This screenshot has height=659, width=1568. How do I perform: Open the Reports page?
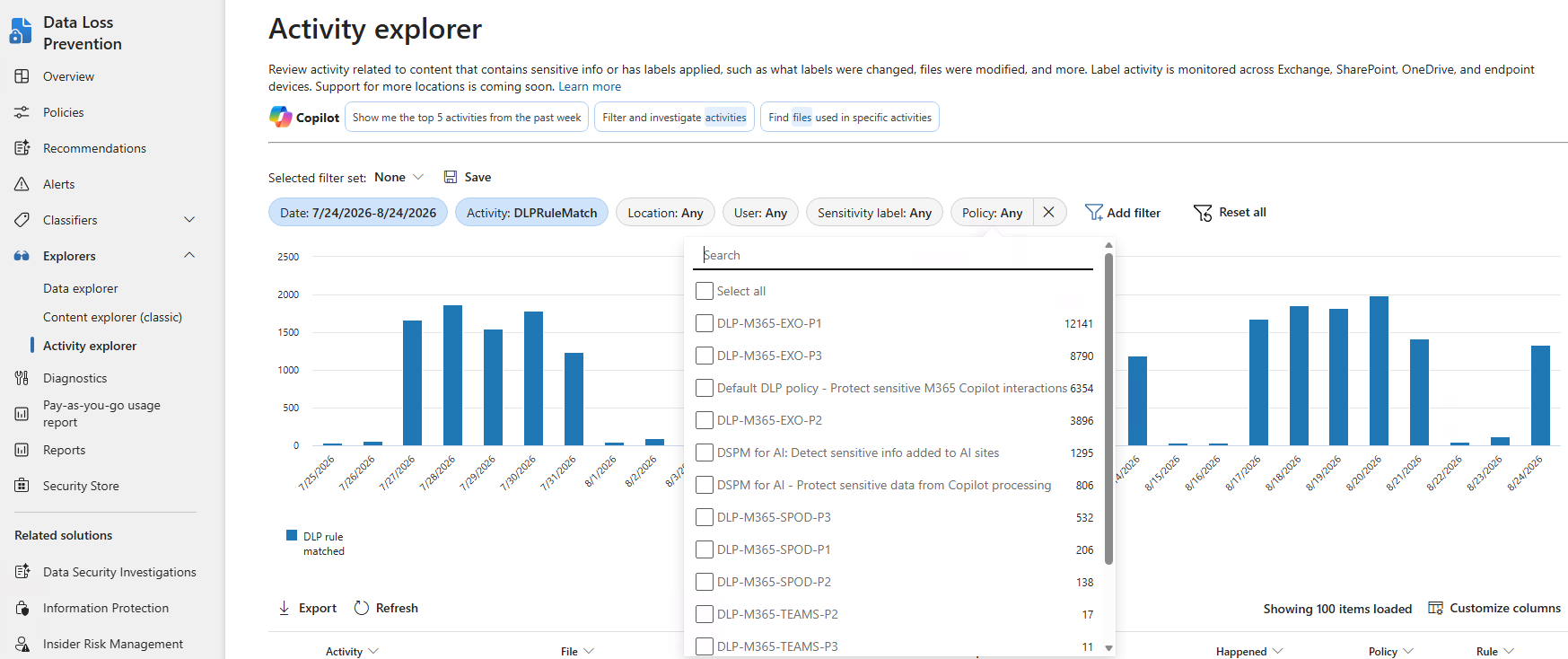(x=64, y=450)
